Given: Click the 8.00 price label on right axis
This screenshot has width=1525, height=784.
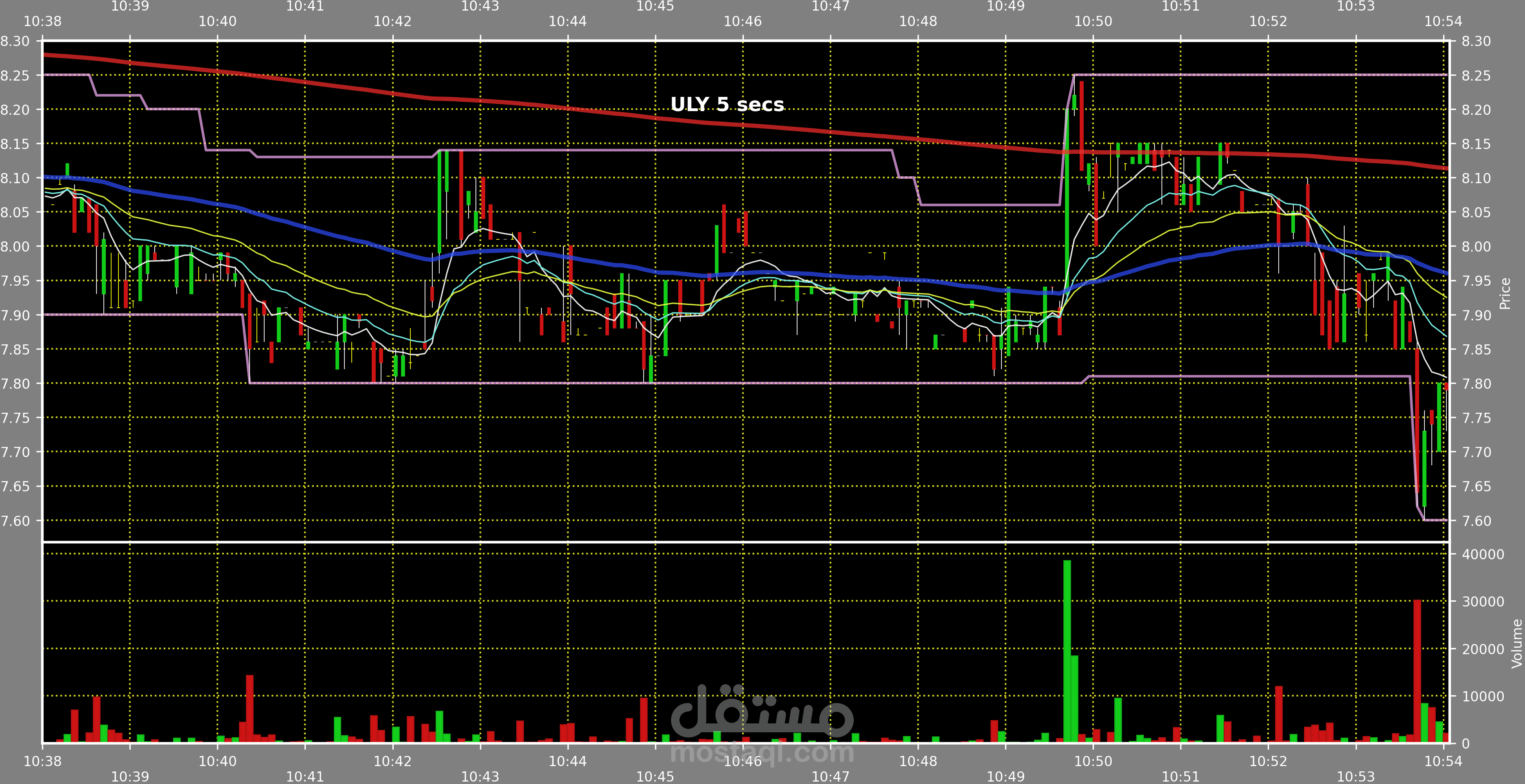Looking at the screenshot, I should coord(1476,246).
